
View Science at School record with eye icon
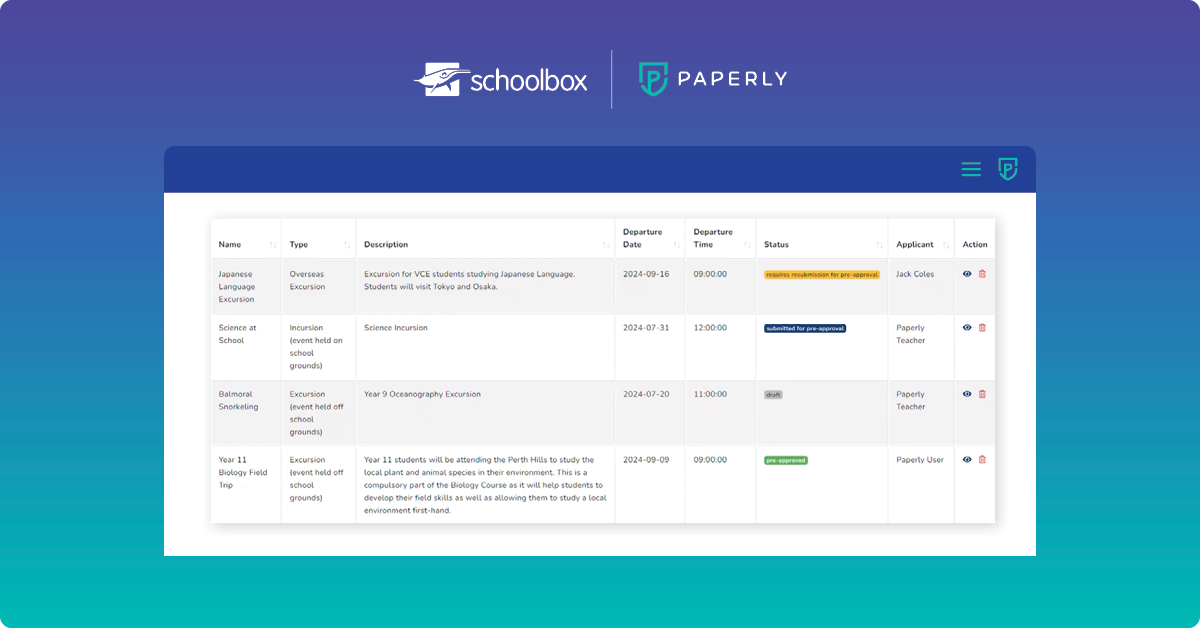tap(966, 327)
